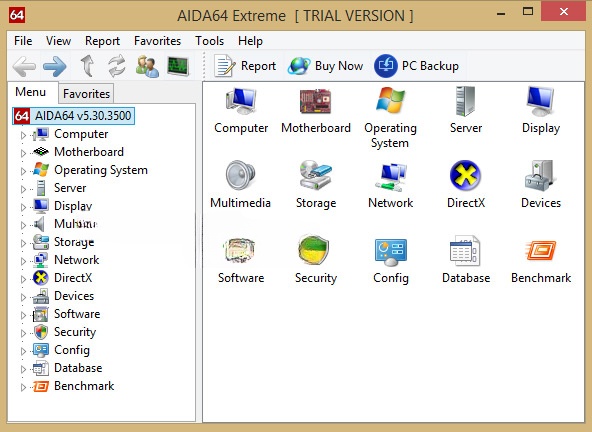This screenshot has height=432, width=592.
Task: Open the Motherboard icon in right pane
Action: (315, 101)
